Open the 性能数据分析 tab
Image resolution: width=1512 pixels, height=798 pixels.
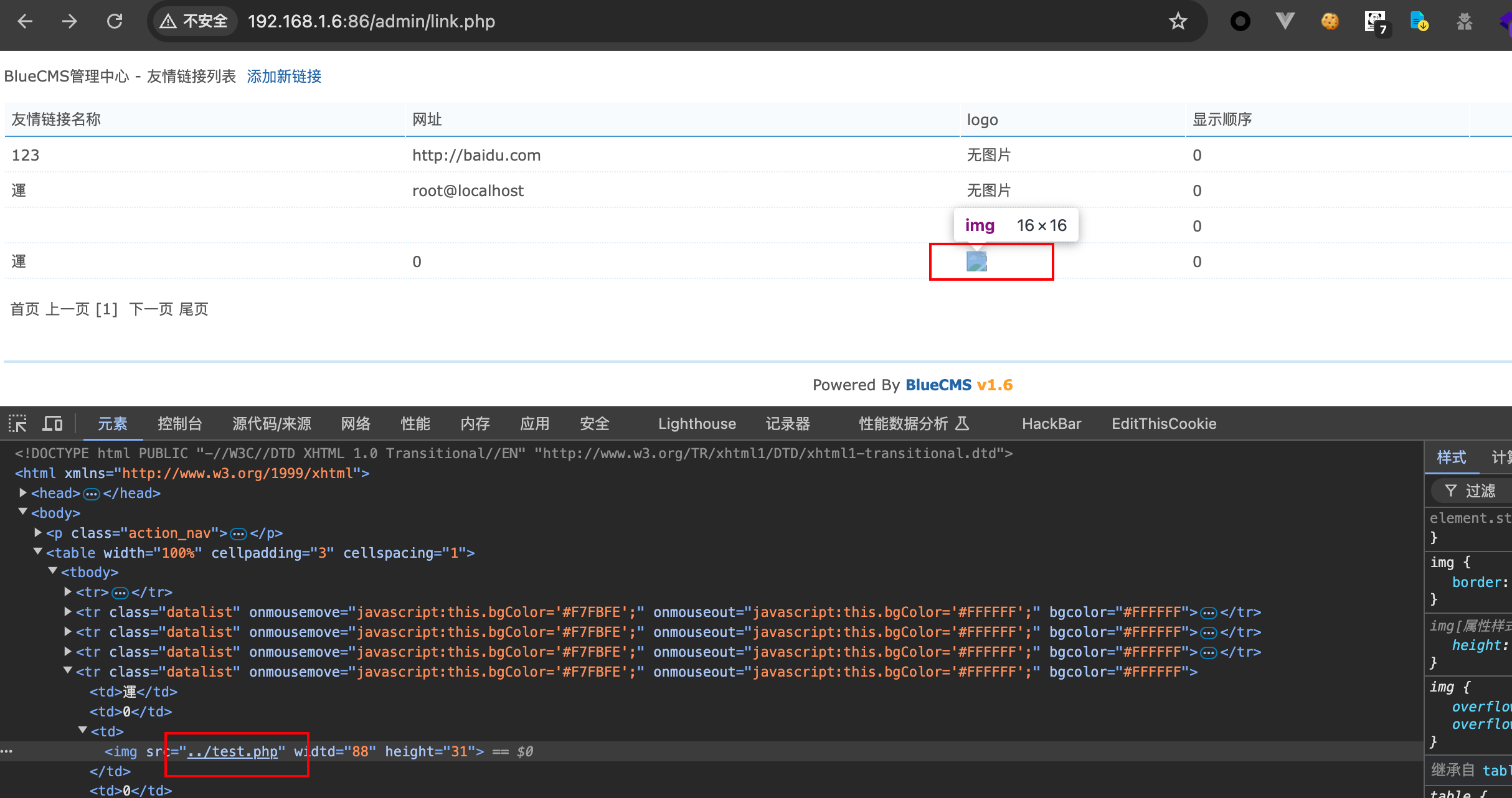click(914, 424)
